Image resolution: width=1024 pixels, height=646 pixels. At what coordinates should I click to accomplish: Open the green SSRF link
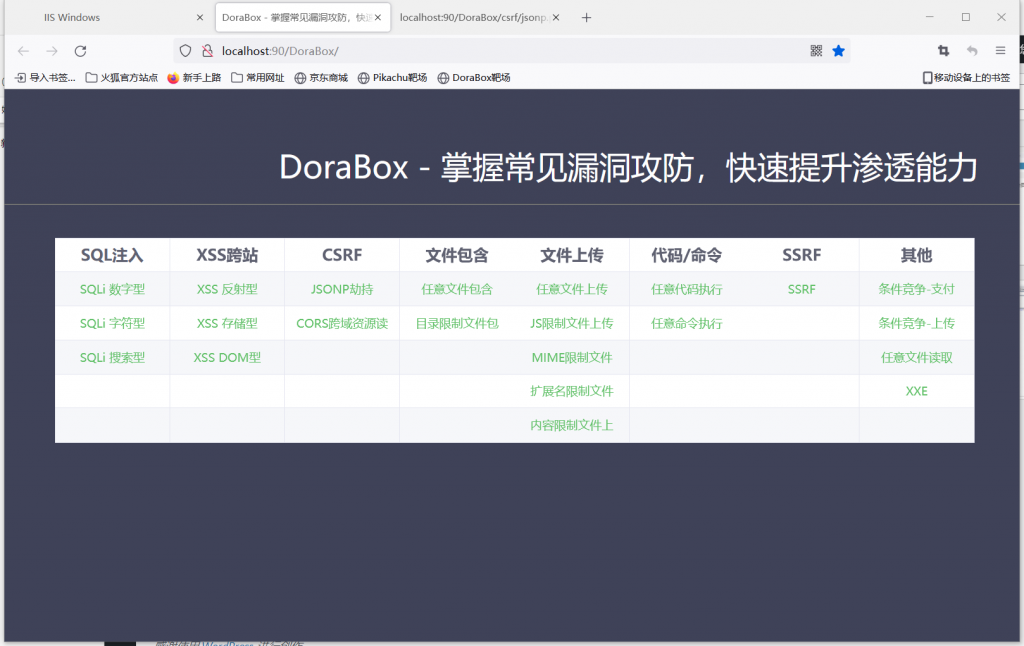click(x=802, y=289)
